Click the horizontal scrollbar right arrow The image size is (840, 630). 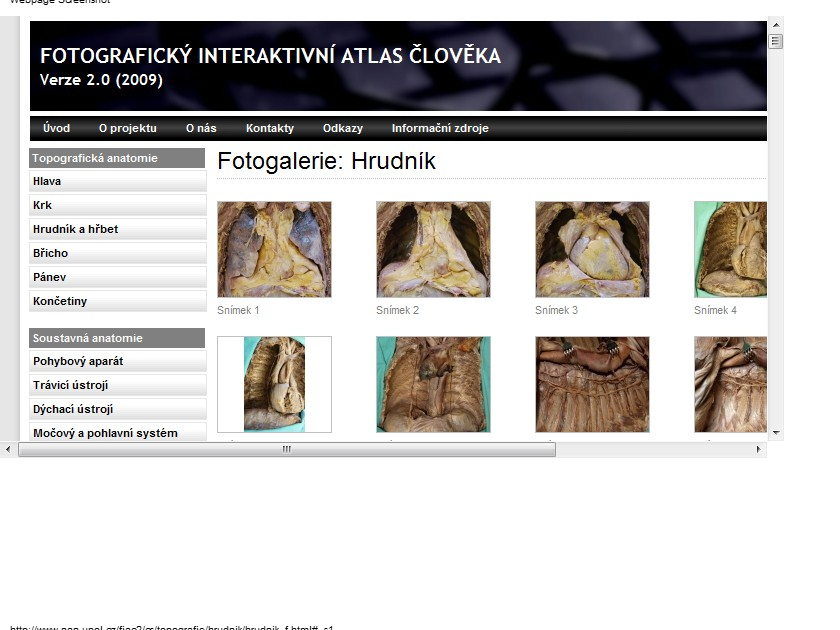point(759,449)
